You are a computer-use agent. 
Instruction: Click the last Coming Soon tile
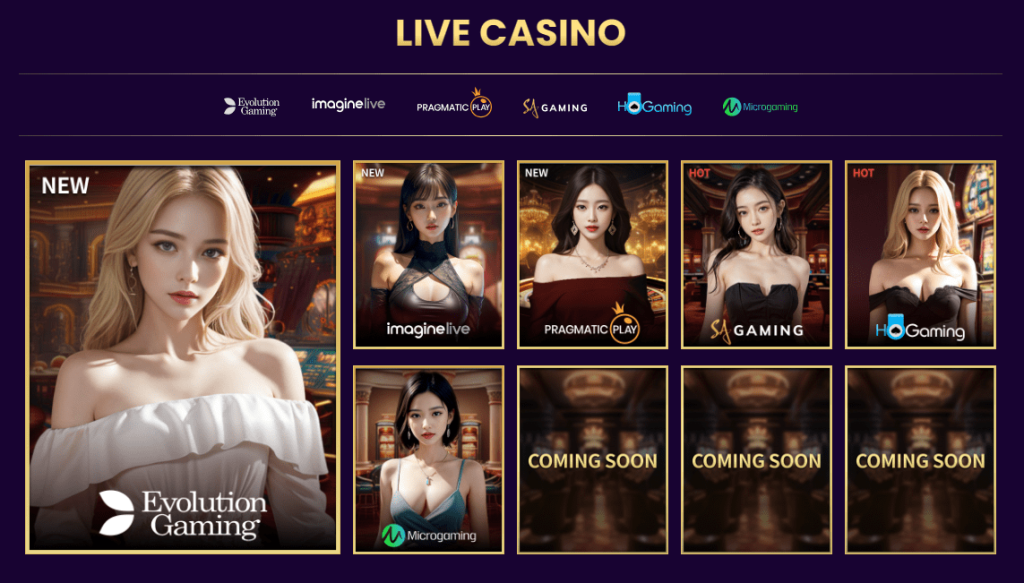(920, 460)
